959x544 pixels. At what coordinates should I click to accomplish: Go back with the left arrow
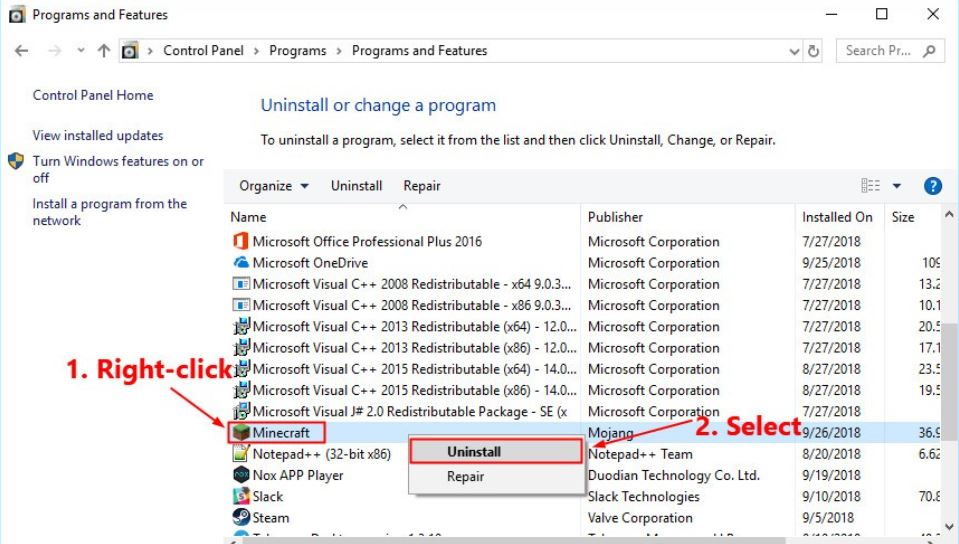(x=21, y=51)
